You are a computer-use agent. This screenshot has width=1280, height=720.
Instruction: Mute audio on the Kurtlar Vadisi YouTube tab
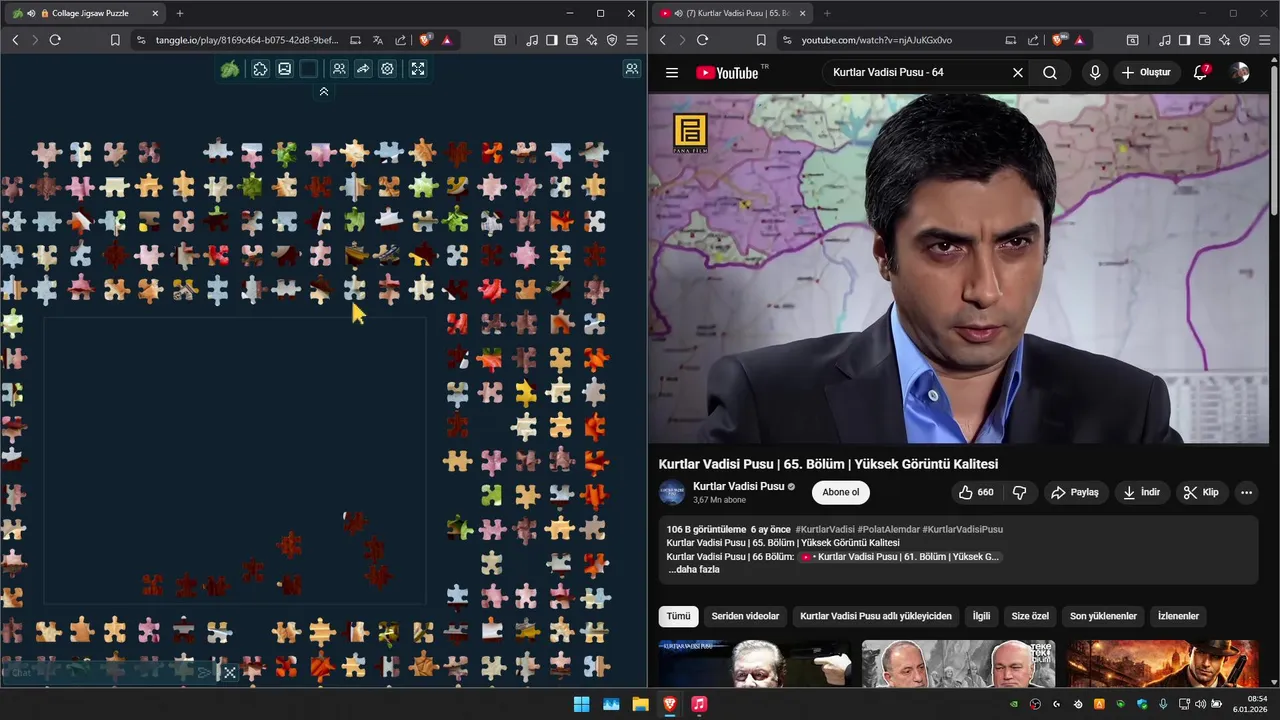coord(679,14)
